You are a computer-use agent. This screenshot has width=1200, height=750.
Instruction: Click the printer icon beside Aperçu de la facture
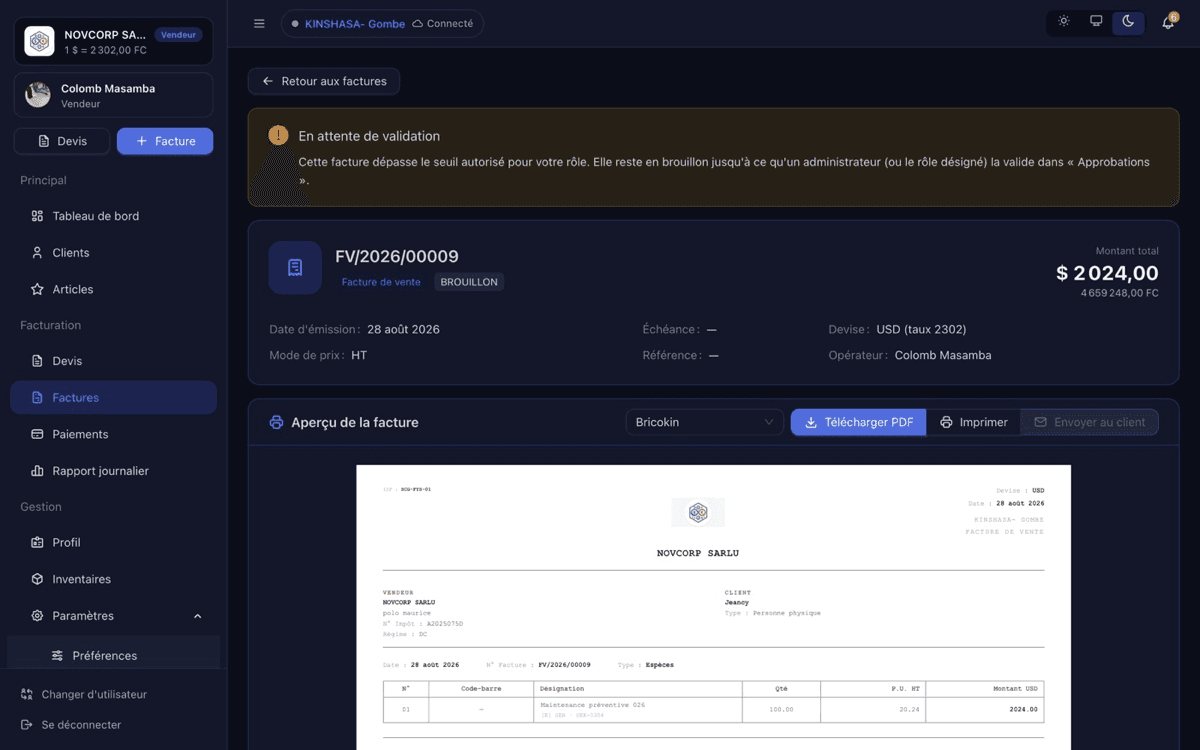[x=277, y=422]
